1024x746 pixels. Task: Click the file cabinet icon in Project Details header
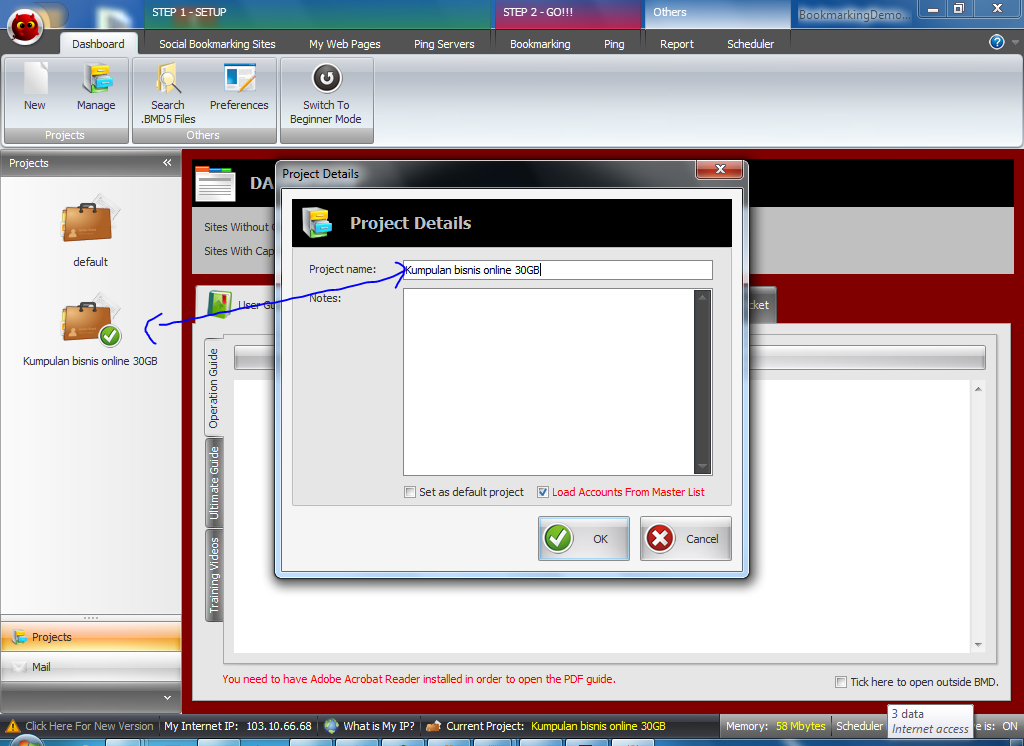click(317, 222)
